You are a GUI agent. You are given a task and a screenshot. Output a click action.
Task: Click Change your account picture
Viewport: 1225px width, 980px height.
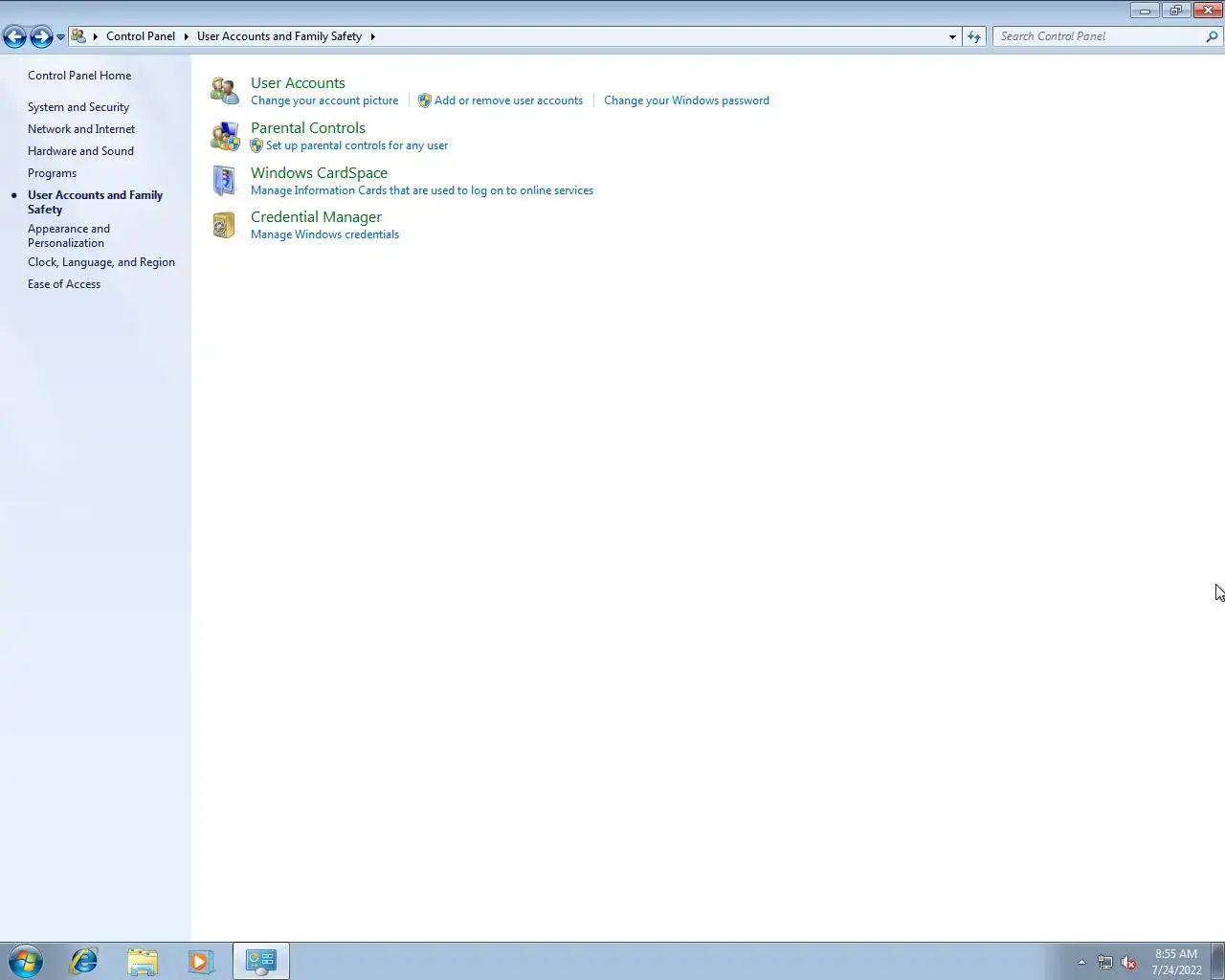pyautogui.click(x=324, y=100)
